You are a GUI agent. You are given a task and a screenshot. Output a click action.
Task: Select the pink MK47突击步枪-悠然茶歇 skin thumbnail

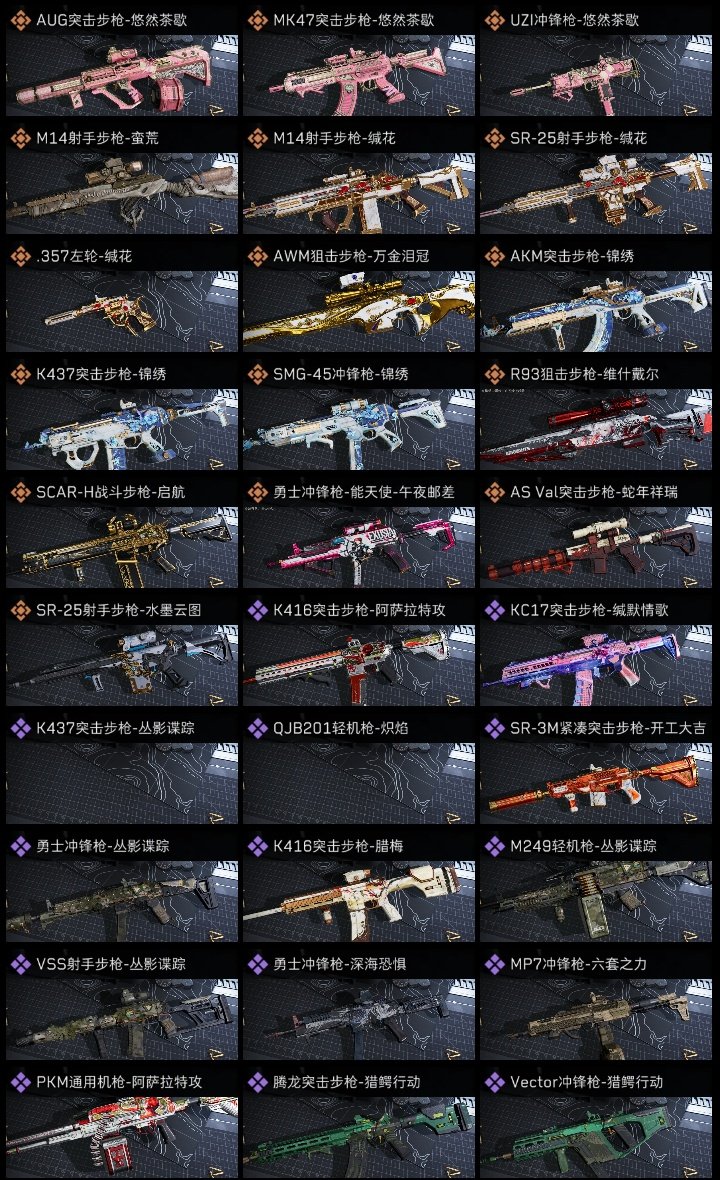pos(359,75)
